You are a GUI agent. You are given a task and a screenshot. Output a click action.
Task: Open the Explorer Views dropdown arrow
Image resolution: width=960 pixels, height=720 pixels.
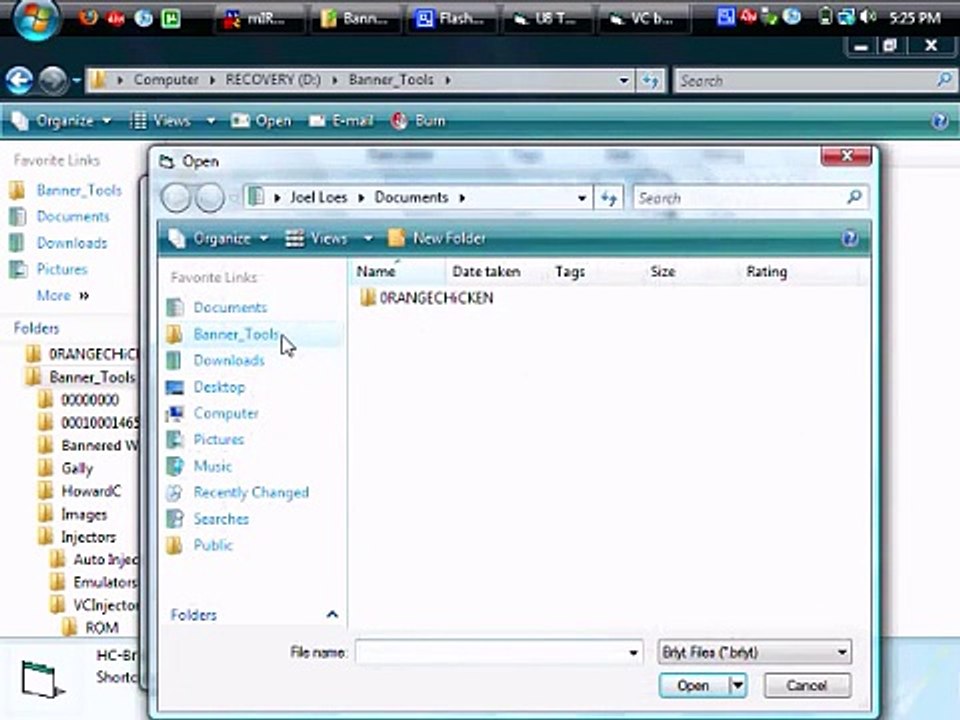tap(211, 121)
